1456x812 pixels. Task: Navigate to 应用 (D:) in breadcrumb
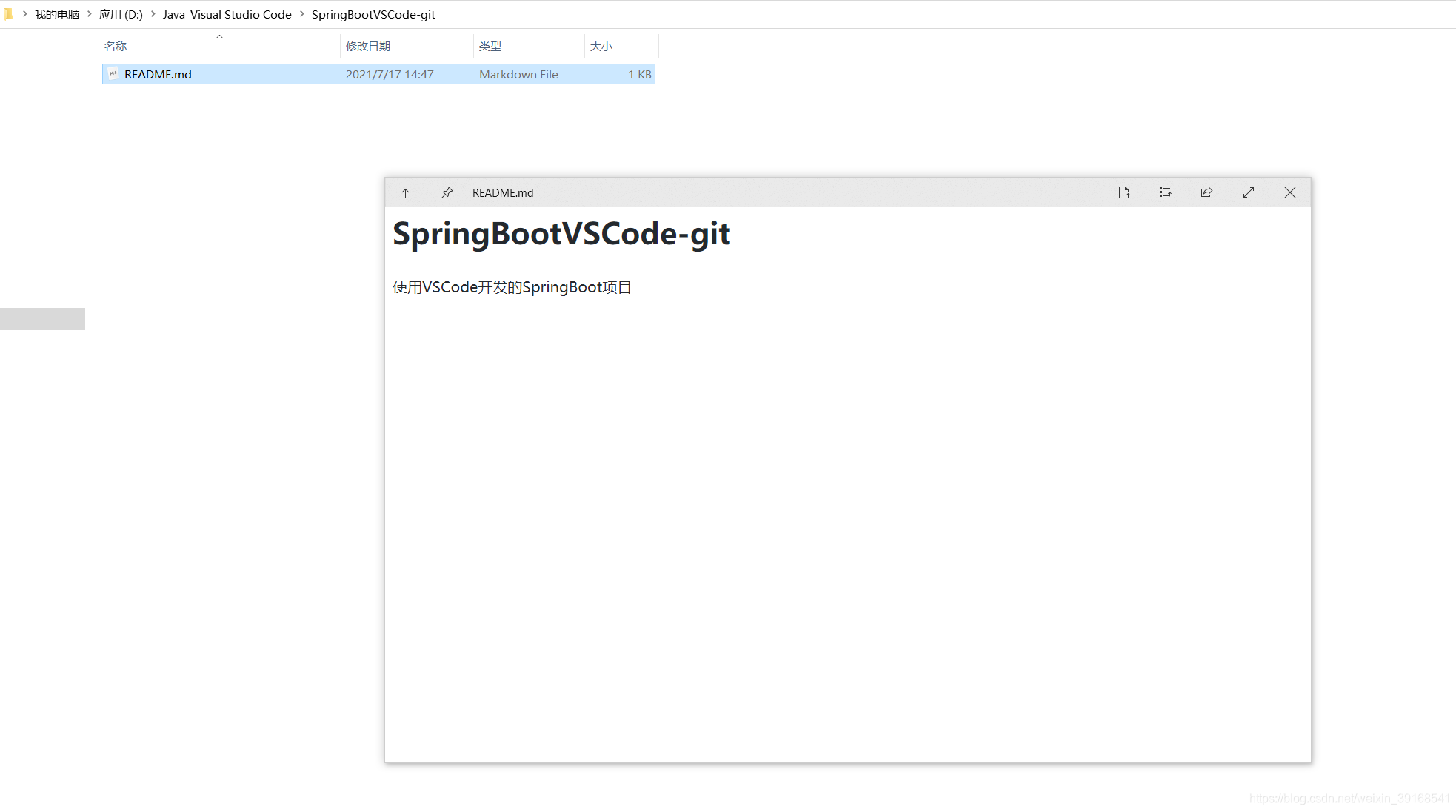tap(121, 14)
